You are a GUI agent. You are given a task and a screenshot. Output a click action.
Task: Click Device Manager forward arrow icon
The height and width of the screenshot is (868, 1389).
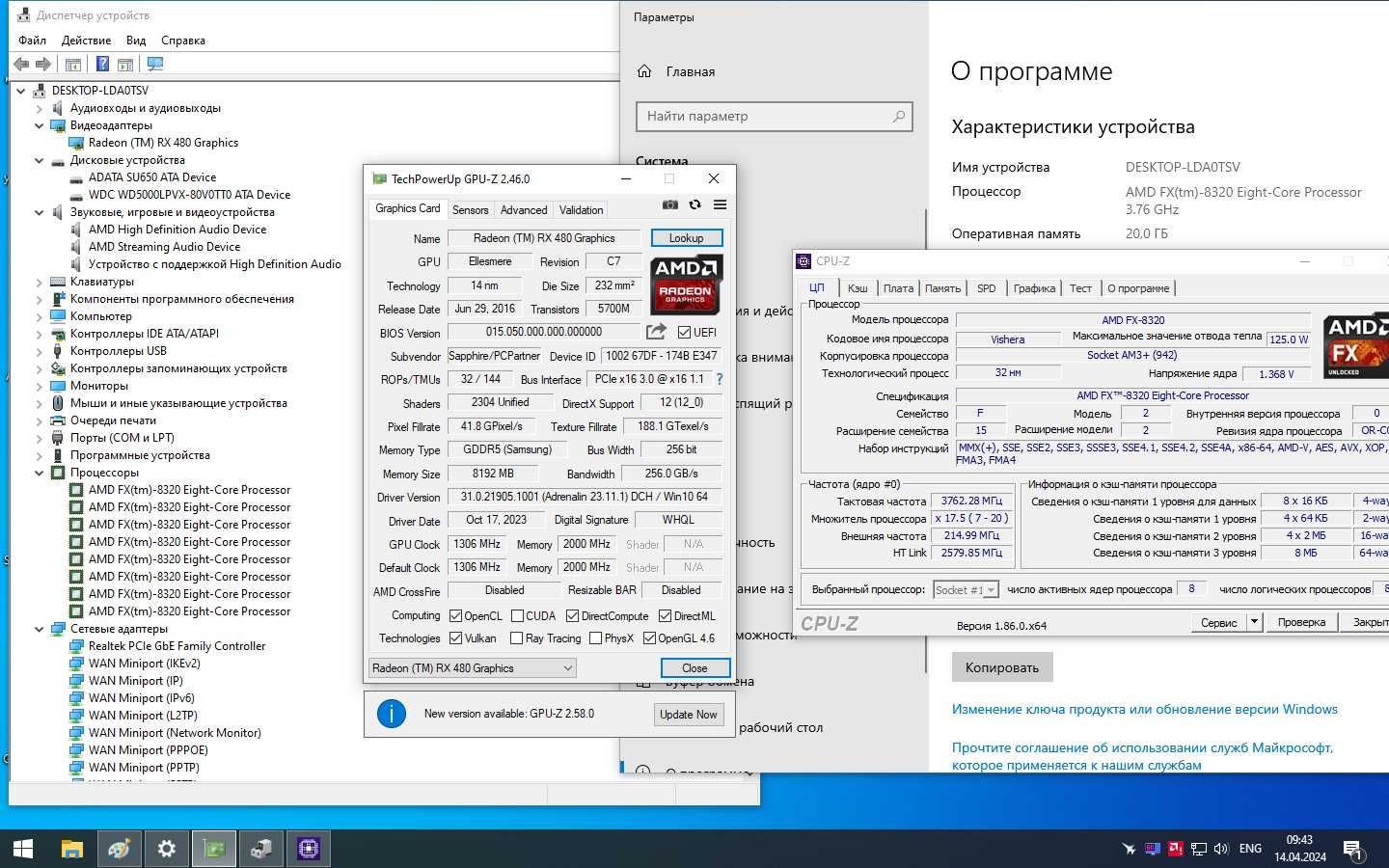(x=43, y=65)
